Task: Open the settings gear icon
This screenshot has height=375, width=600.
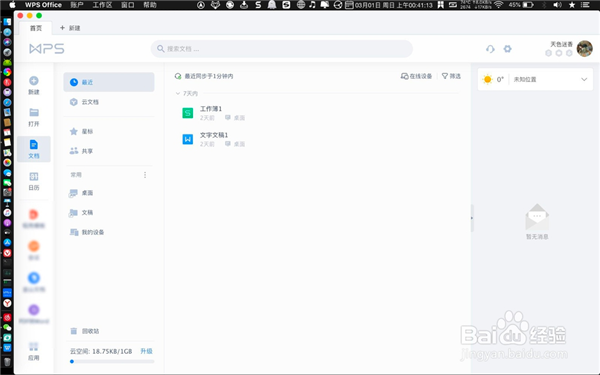Action: pos(507,49)
